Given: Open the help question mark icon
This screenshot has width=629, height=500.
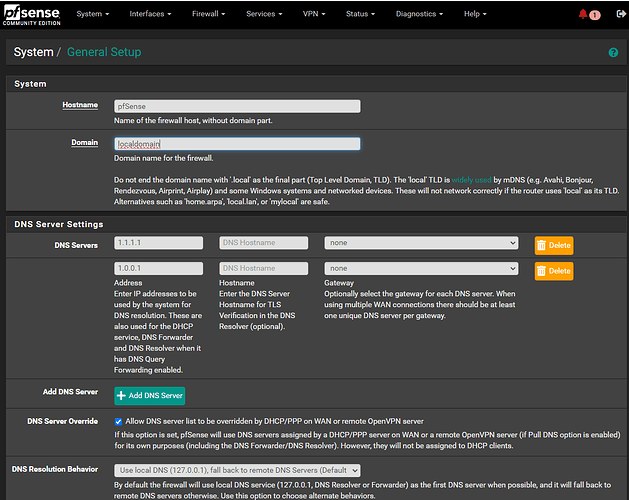Looking at the screenshot, I should 613,52.
